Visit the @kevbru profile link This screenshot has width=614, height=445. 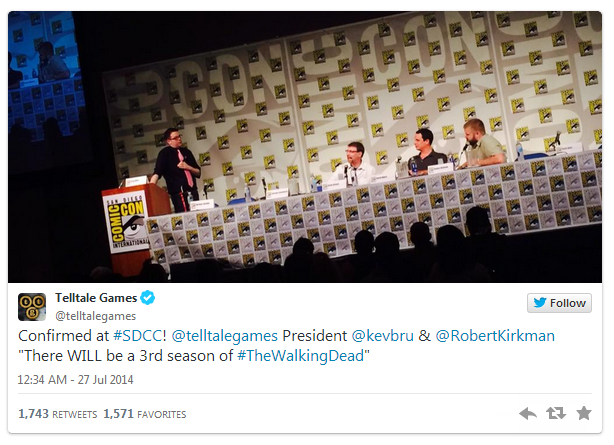pos(382,336)
